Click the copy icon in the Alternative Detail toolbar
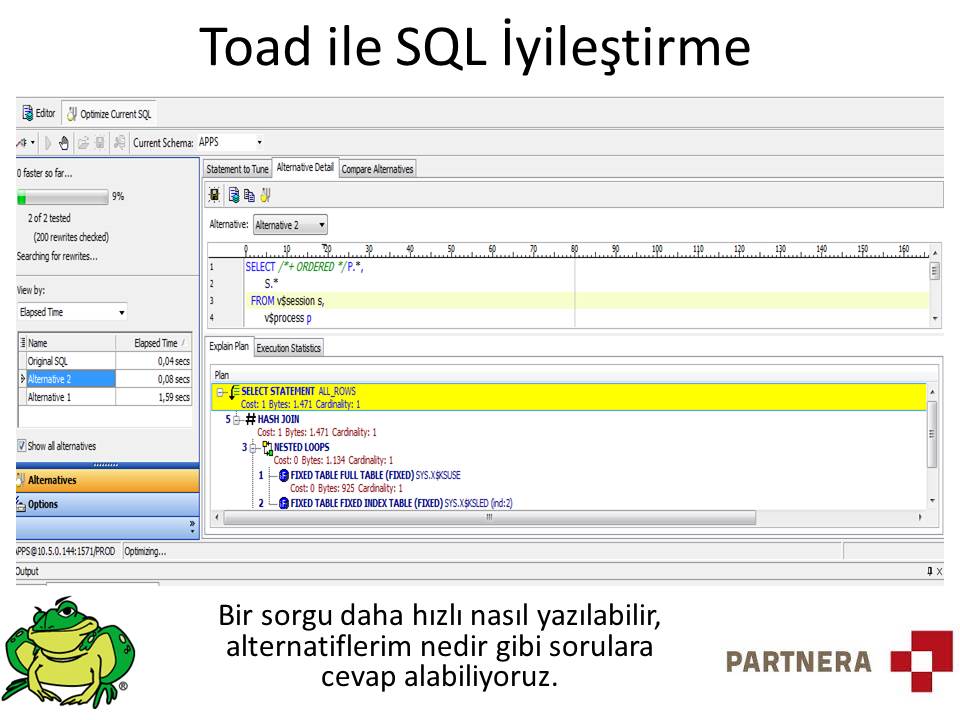This screenshot has height=720, width=960. (248, 195)
